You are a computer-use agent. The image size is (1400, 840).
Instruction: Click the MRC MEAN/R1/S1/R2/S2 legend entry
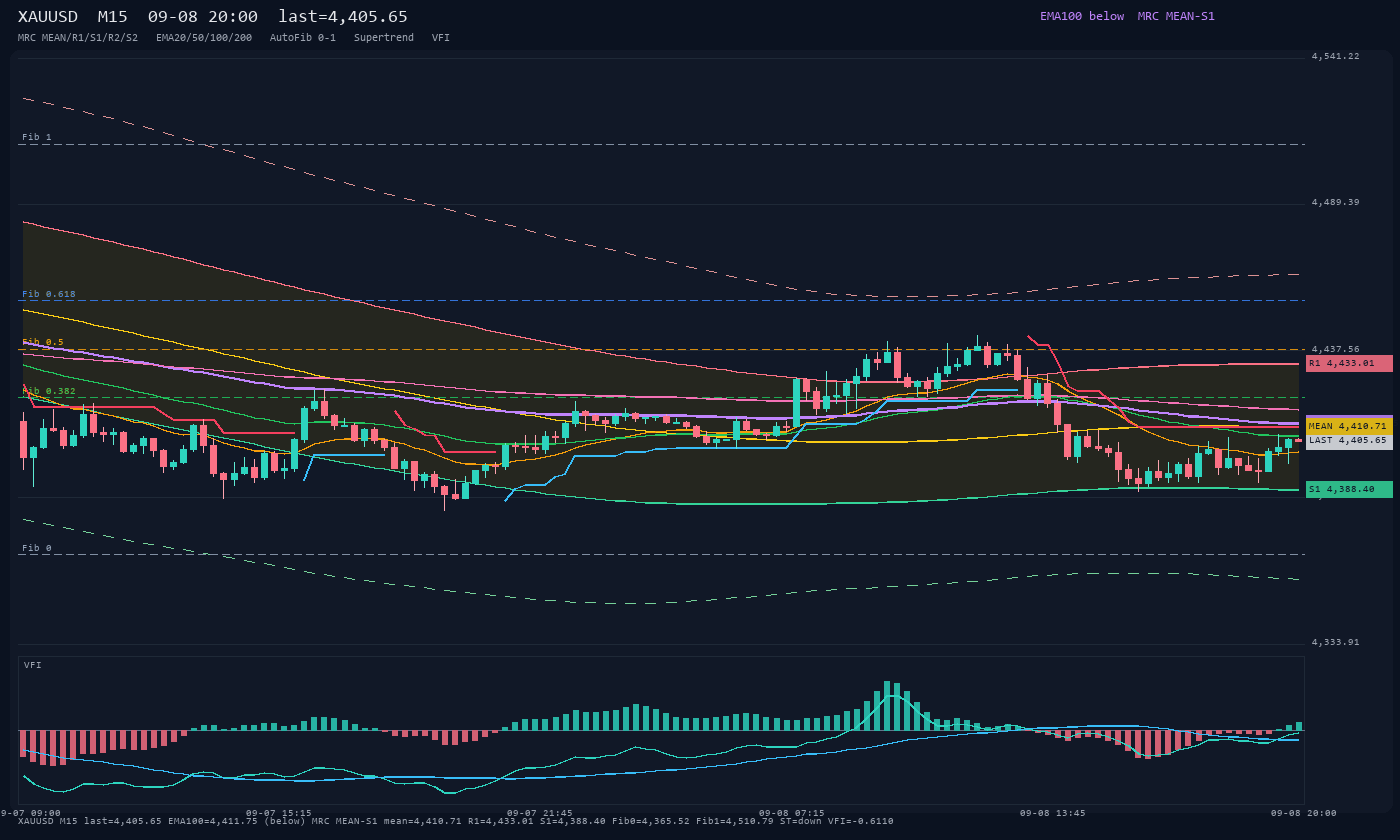coord(78,37)
